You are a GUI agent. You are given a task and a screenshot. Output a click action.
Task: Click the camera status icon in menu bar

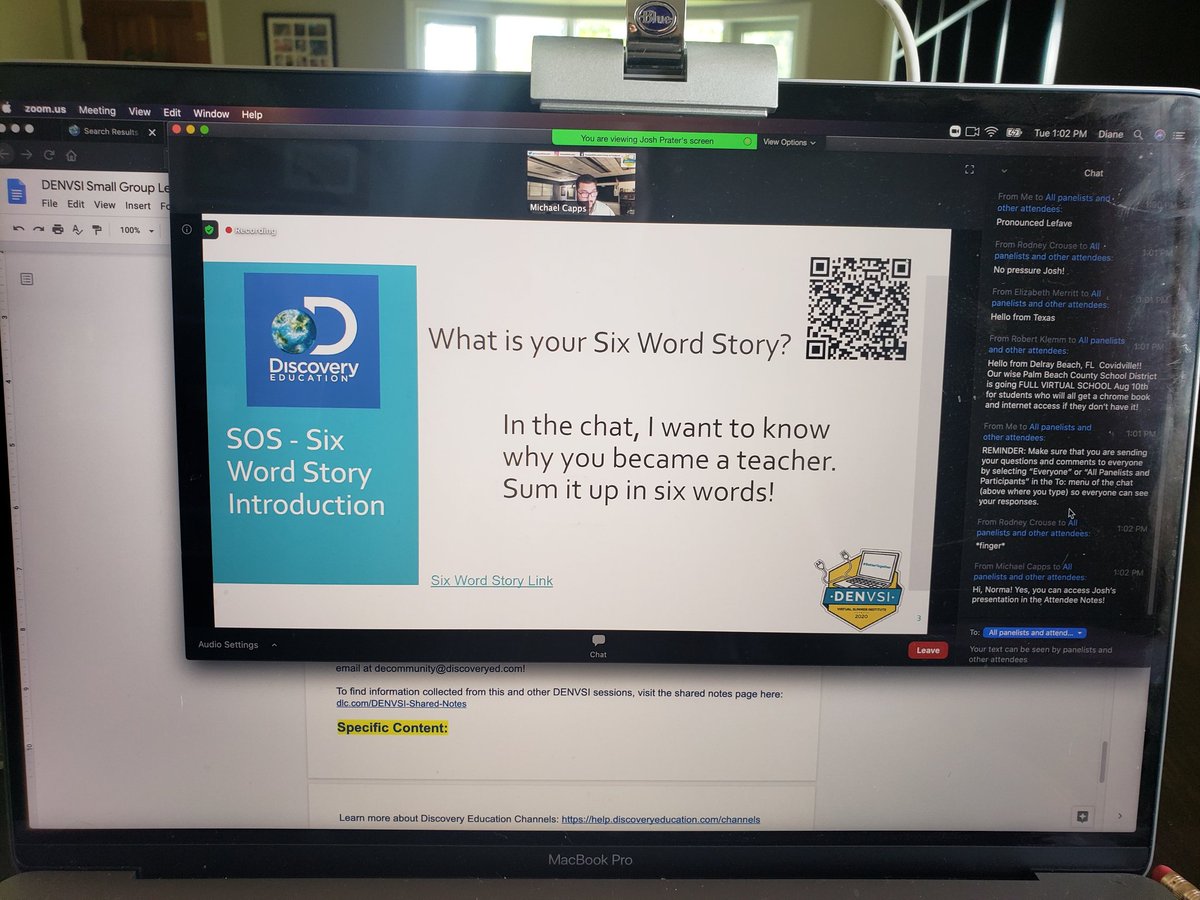pos(970,132)
